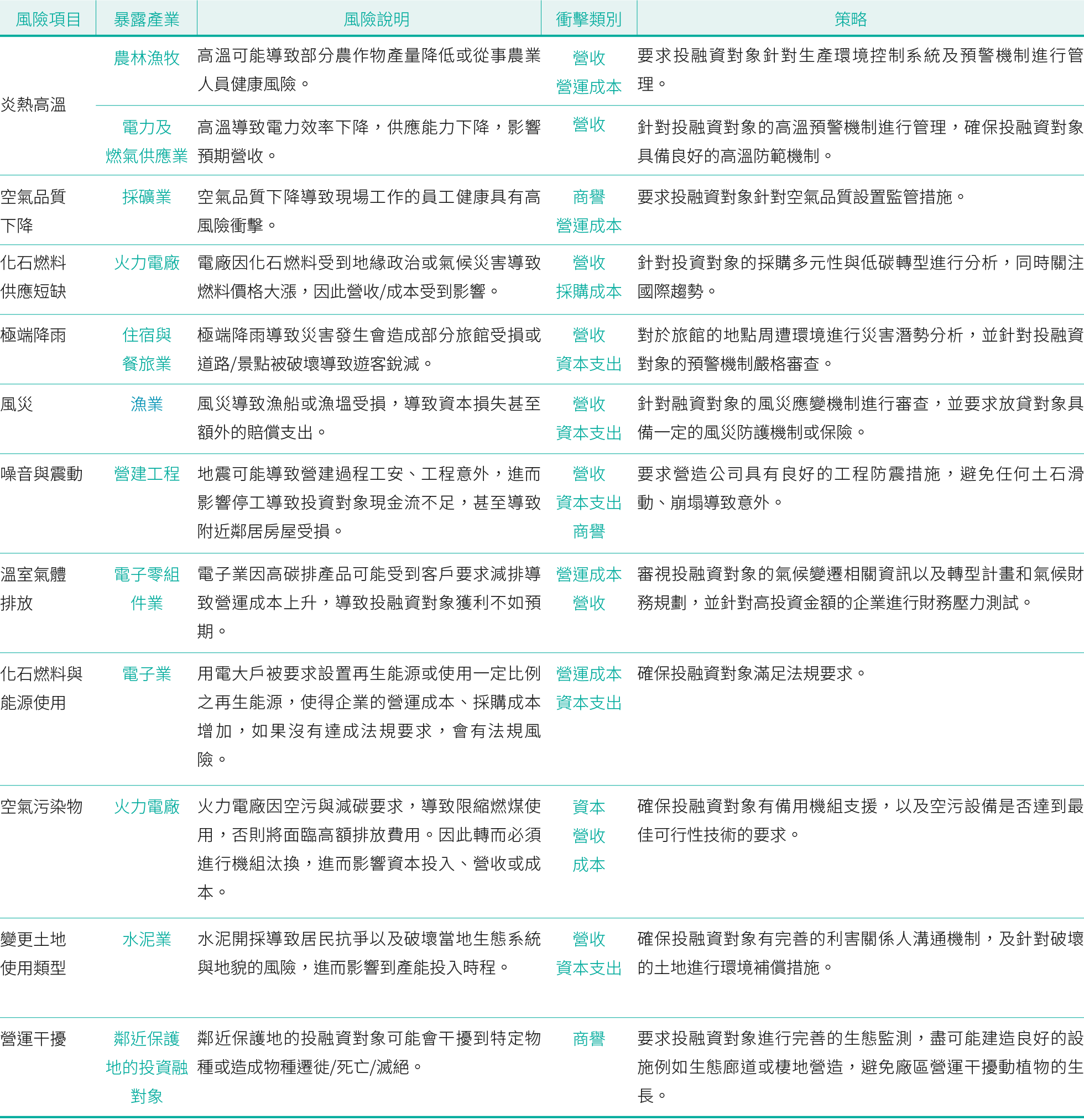
Task: Click 成本 impact in the 空氣污染物 row
Action: coord(588,865)
